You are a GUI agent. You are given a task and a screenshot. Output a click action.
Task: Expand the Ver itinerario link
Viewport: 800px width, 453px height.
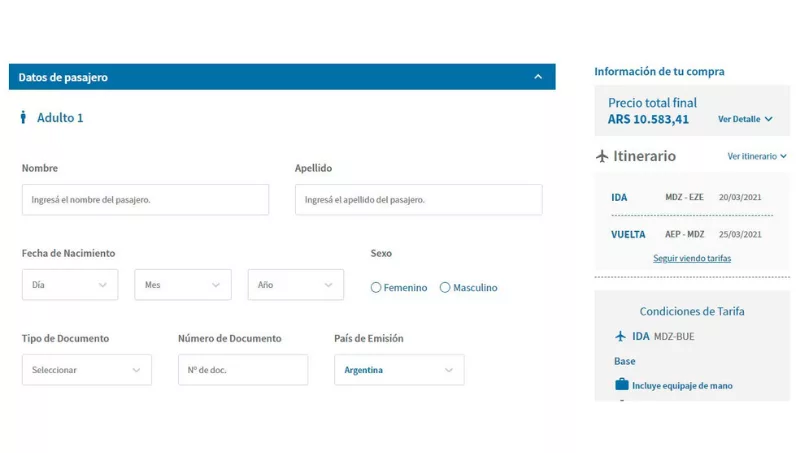[757, 156]
